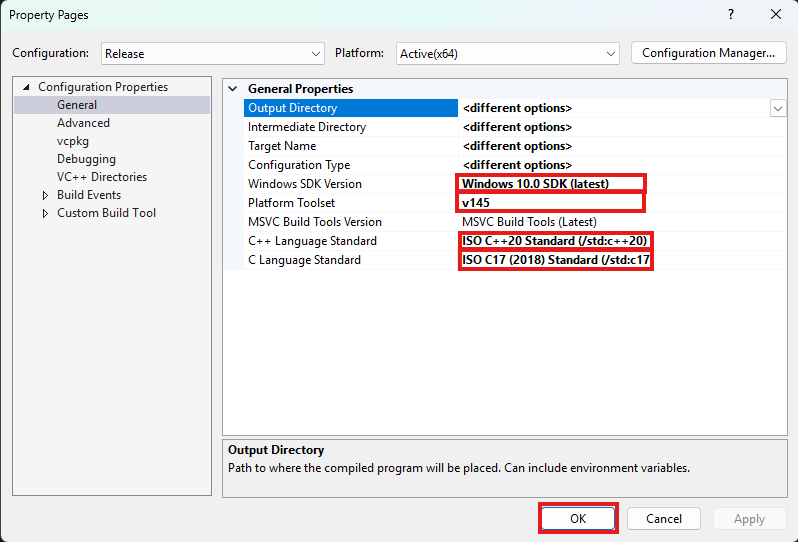Screen dimensions: 798x542
Task: Expand the Build Events node
Action: [x=45, y=195]
